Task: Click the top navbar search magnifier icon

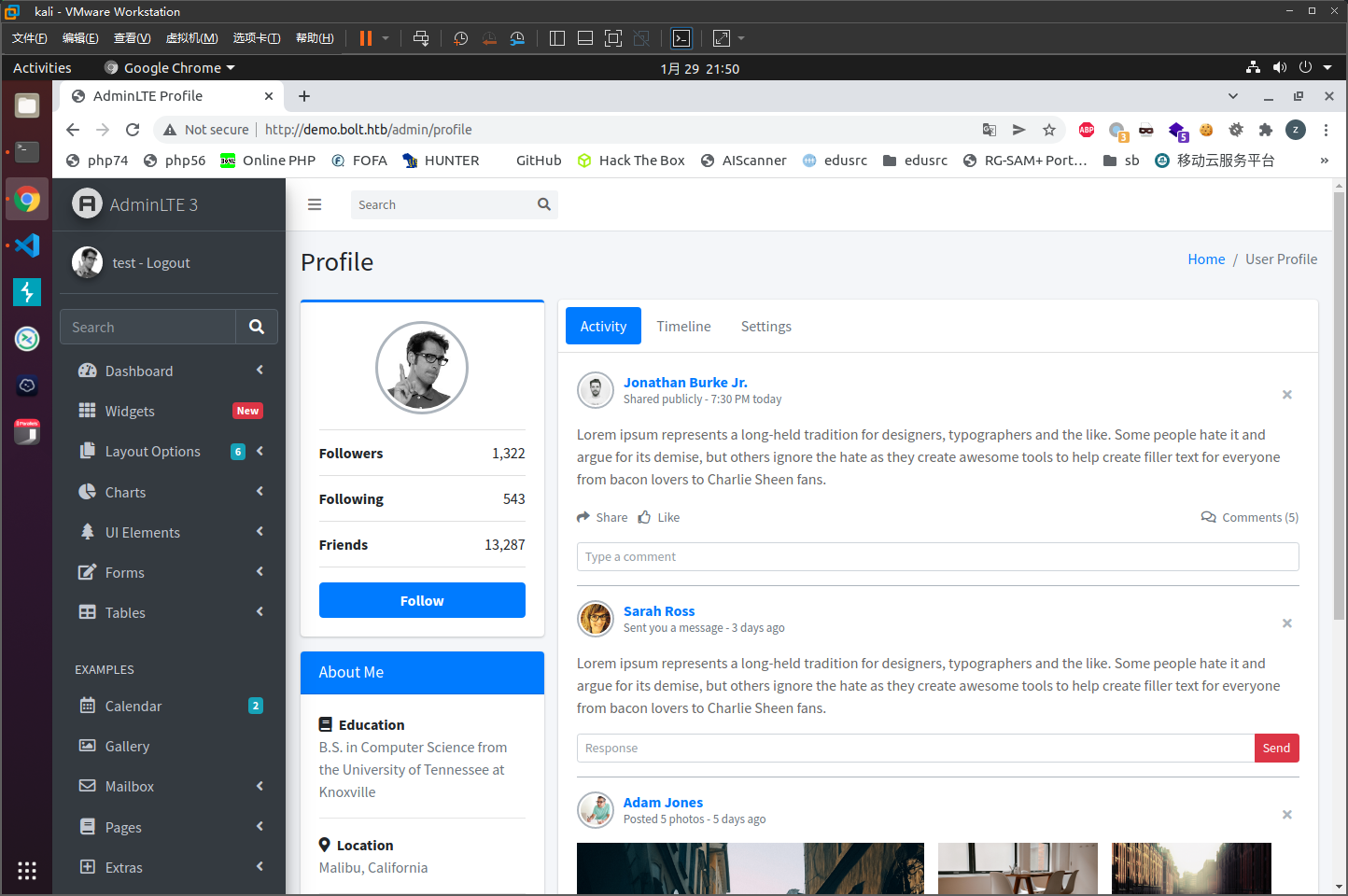Action: pos(544,204)
